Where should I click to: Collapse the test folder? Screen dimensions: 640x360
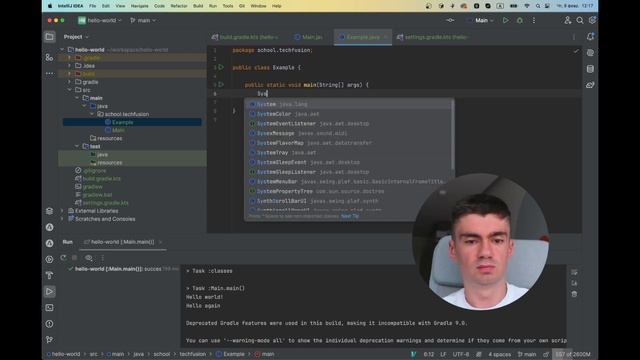[77, 146]
